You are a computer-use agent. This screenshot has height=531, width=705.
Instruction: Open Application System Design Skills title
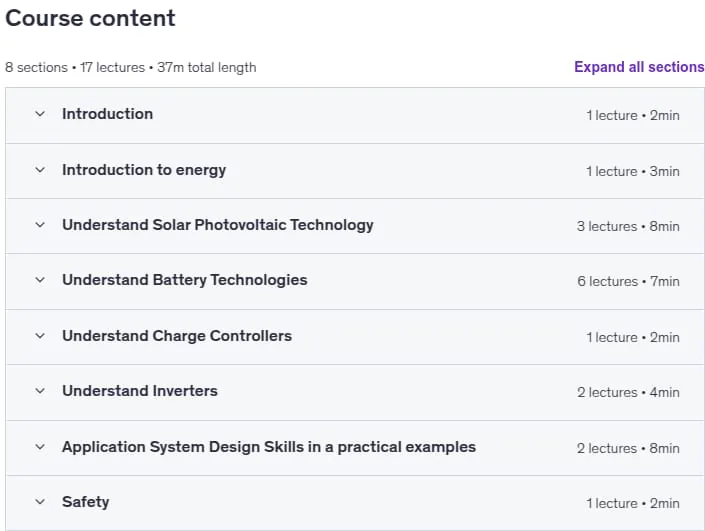[x=269, y=447]
